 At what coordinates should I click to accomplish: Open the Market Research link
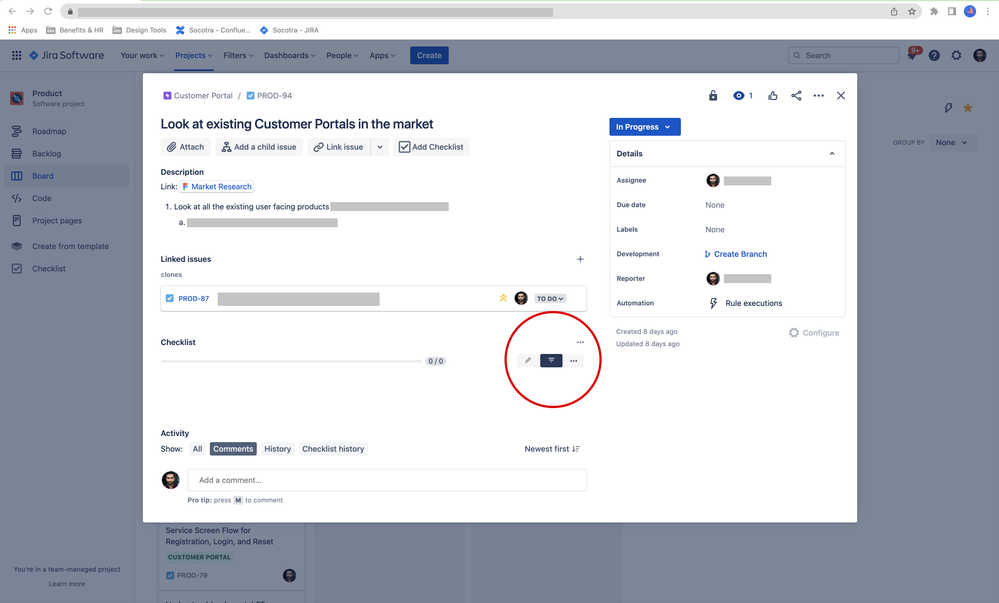217,187
